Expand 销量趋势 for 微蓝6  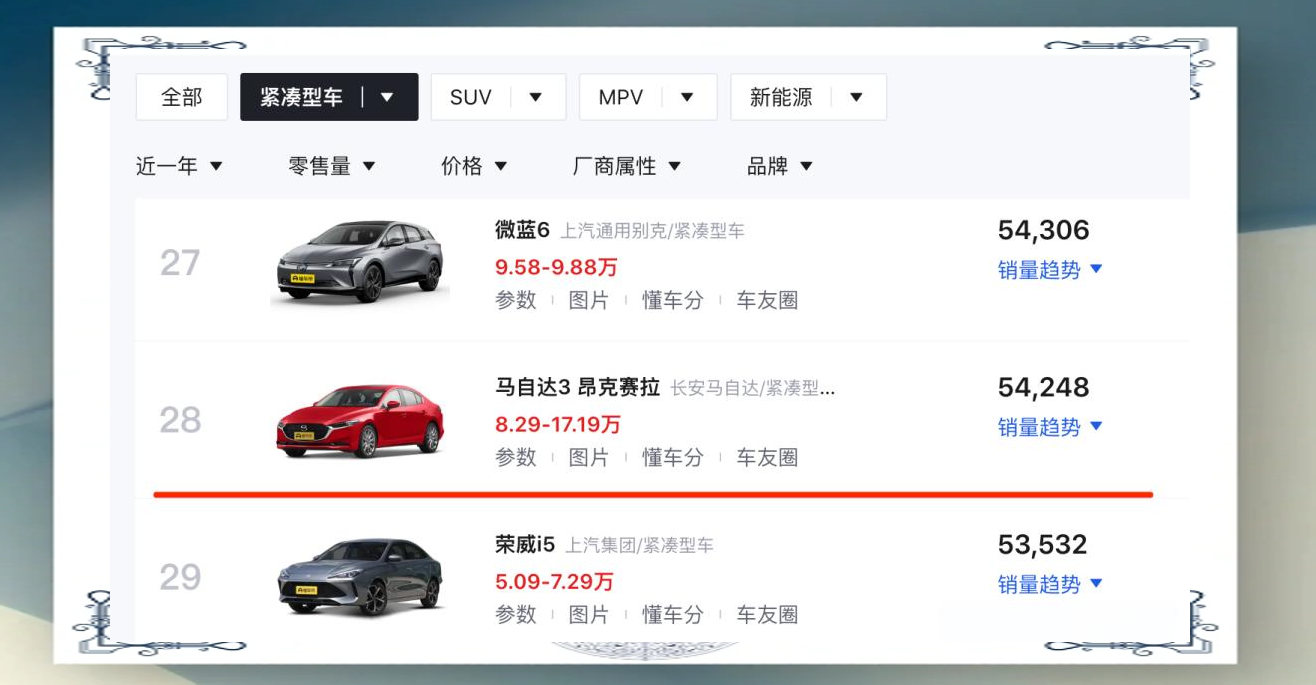click(x=1049, y=270)
